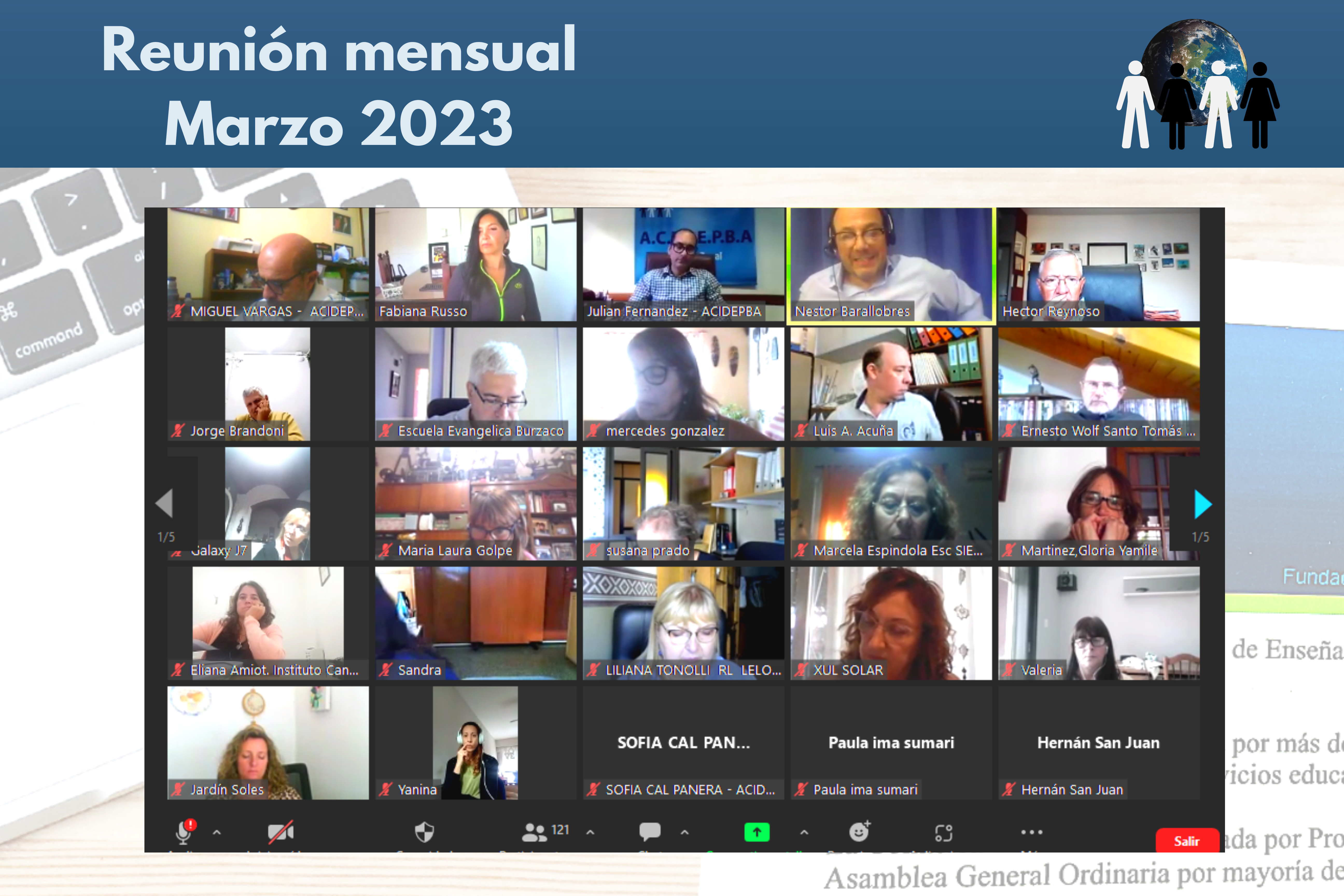The width and height of the screenshot is (1344, 896).
Task: Click the green share screen button
Action: pos(757,832)
